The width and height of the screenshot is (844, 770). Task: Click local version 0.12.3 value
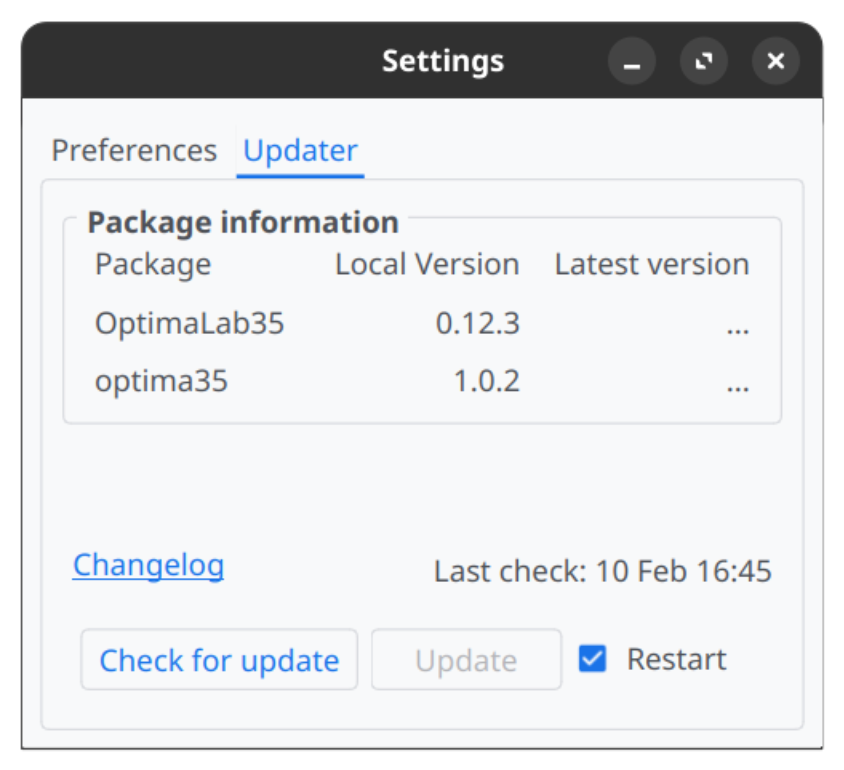coord(477,324)
